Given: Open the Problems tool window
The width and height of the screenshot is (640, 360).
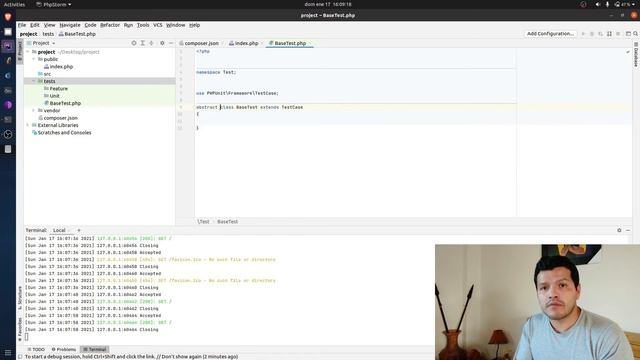Looking at the screenshot, I should (x=64, y=349).
